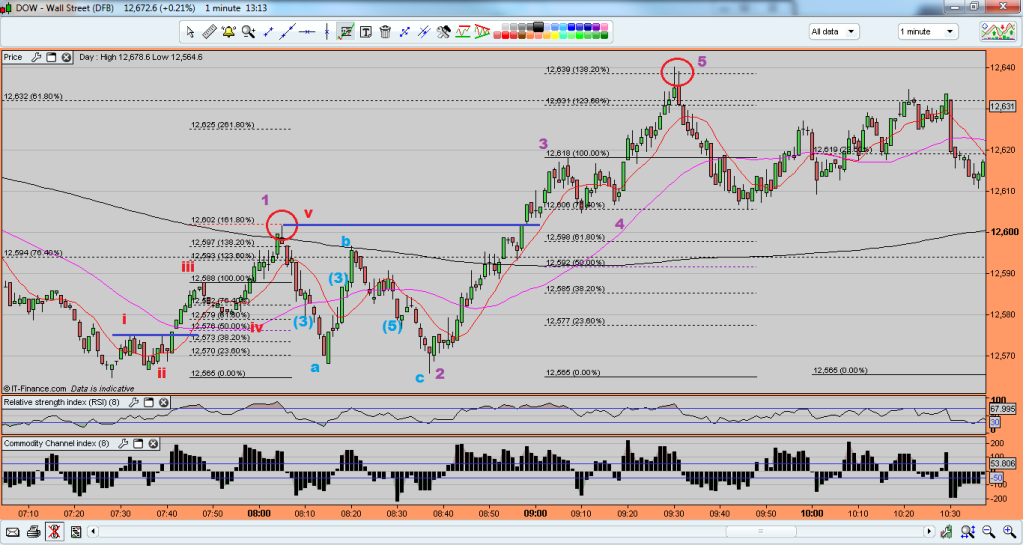Click the zoom fit icon with arrows
Image resolution: width=1023 pixels, height=545 pixels.
(x=968, y=532)
